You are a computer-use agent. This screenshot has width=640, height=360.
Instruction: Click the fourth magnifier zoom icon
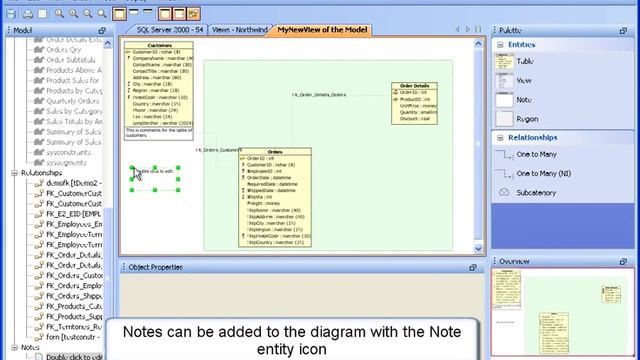click(102, 14)
